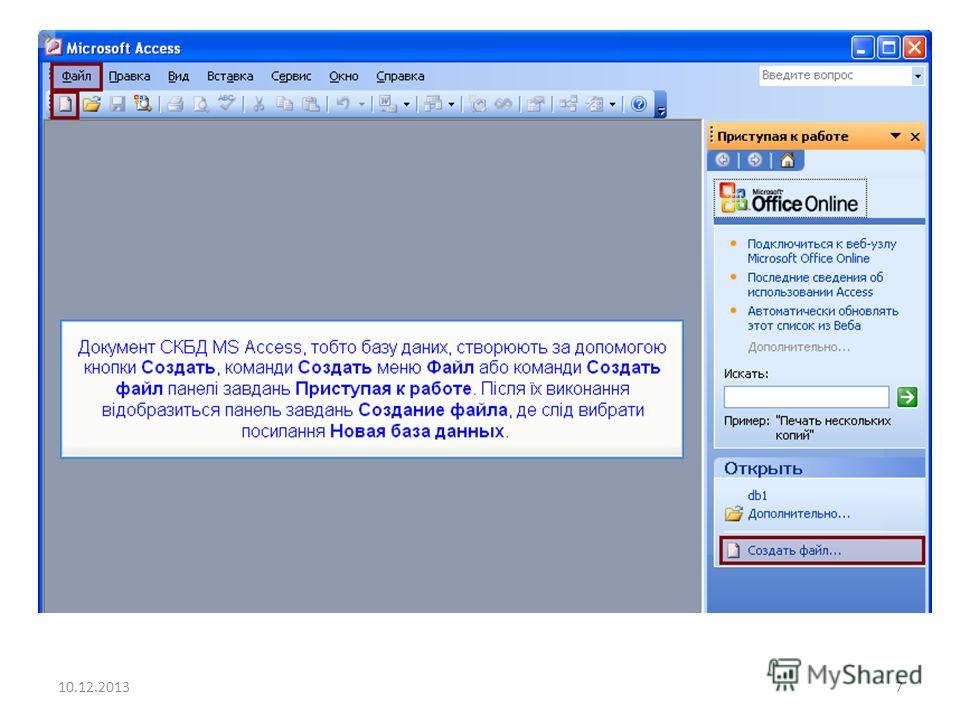This screenshot has width=960, height=720.
Task: Click the Paste clipboard icon
Action: [312, 105]
